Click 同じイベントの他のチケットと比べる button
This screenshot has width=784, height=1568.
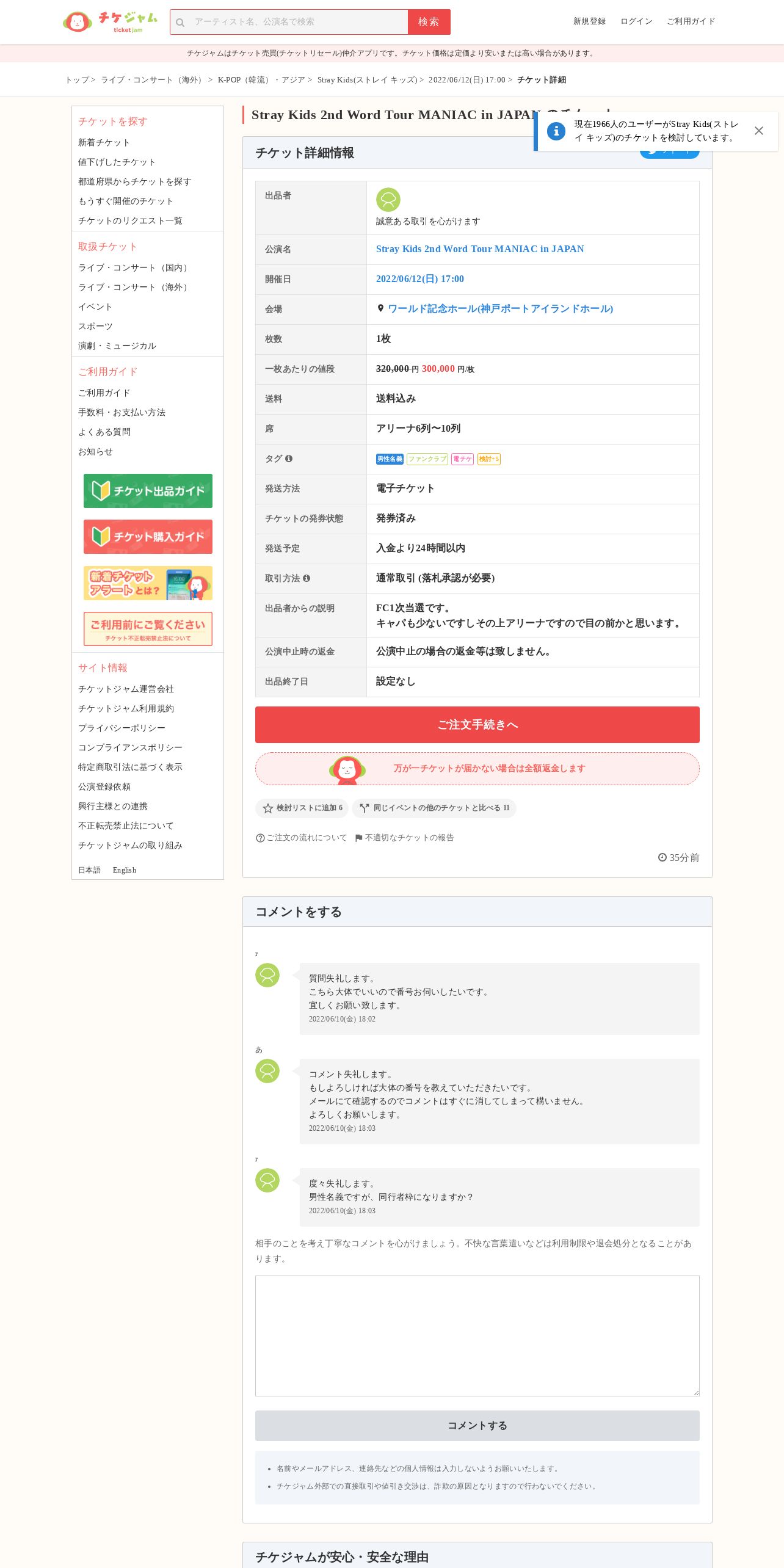point(434,808)
